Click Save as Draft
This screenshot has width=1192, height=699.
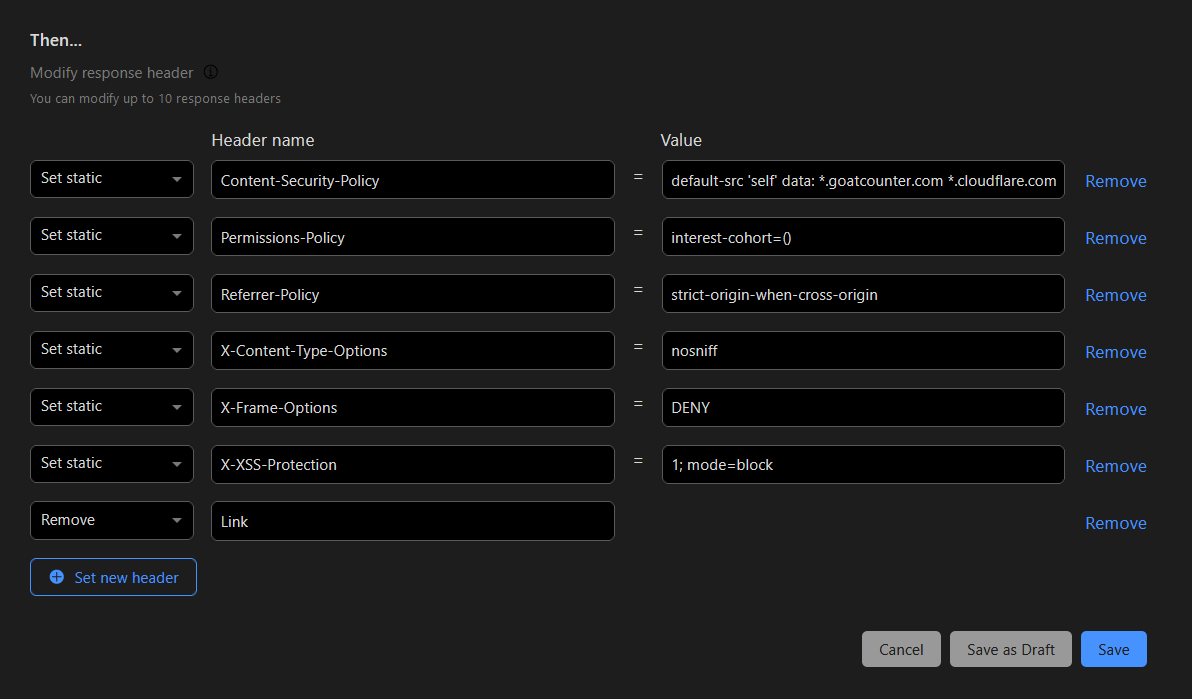[x=1010, y=649]
